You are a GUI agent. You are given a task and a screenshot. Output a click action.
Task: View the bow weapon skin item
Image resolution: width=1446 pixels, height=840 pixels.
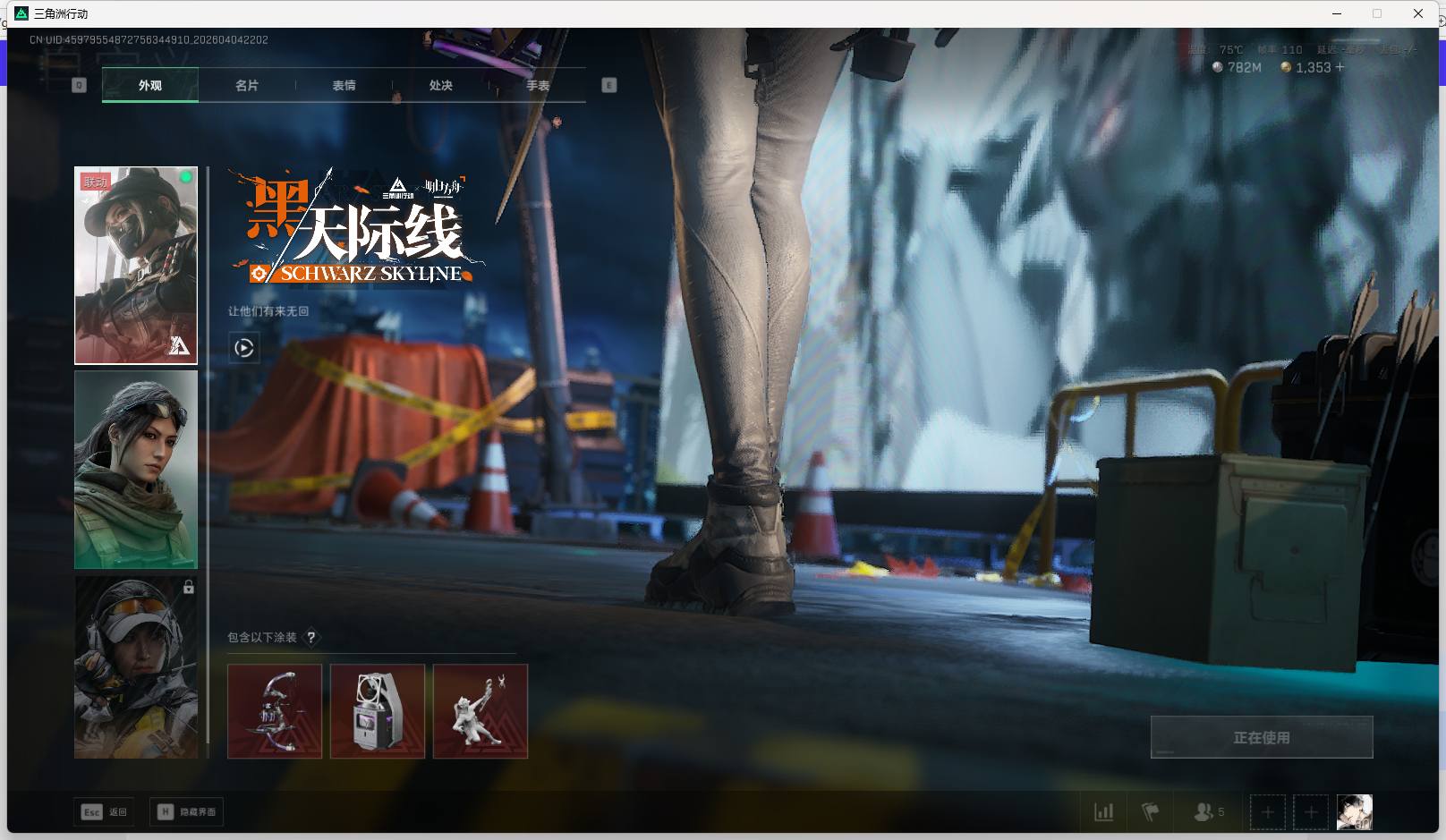[x=275, y=711]
